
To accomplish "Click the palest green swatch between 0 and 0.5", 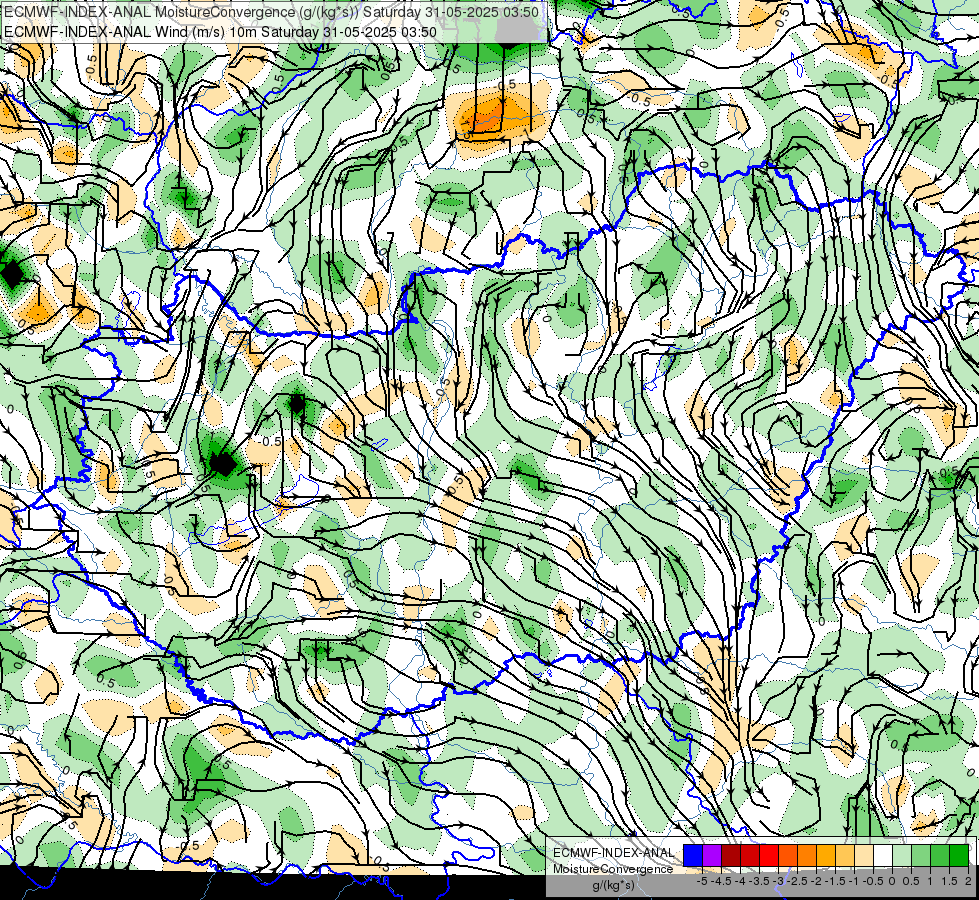I will 902,855.
